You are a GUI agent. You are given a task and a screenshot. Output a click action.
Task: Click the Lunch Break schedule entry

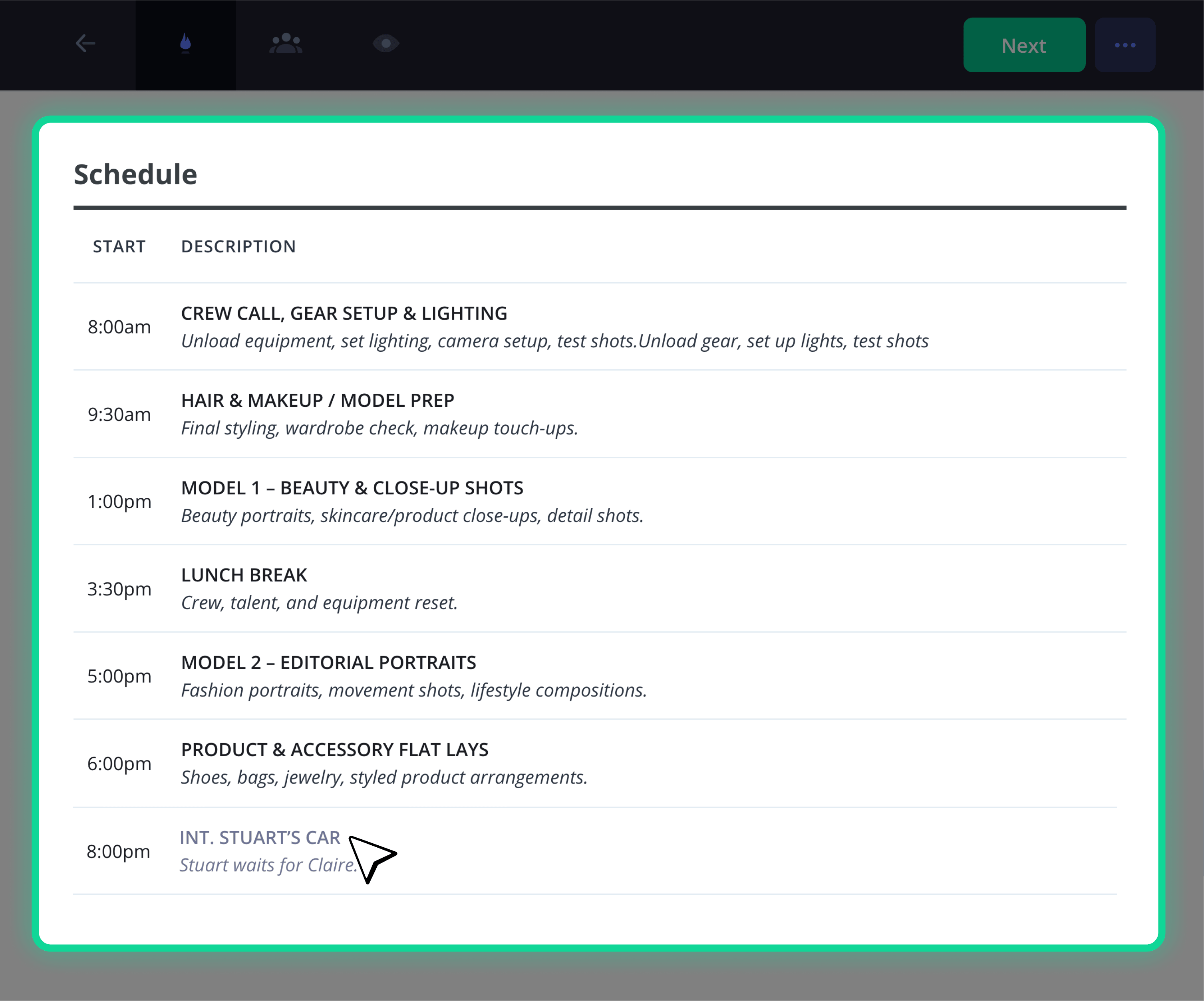[x=600, y=589]
